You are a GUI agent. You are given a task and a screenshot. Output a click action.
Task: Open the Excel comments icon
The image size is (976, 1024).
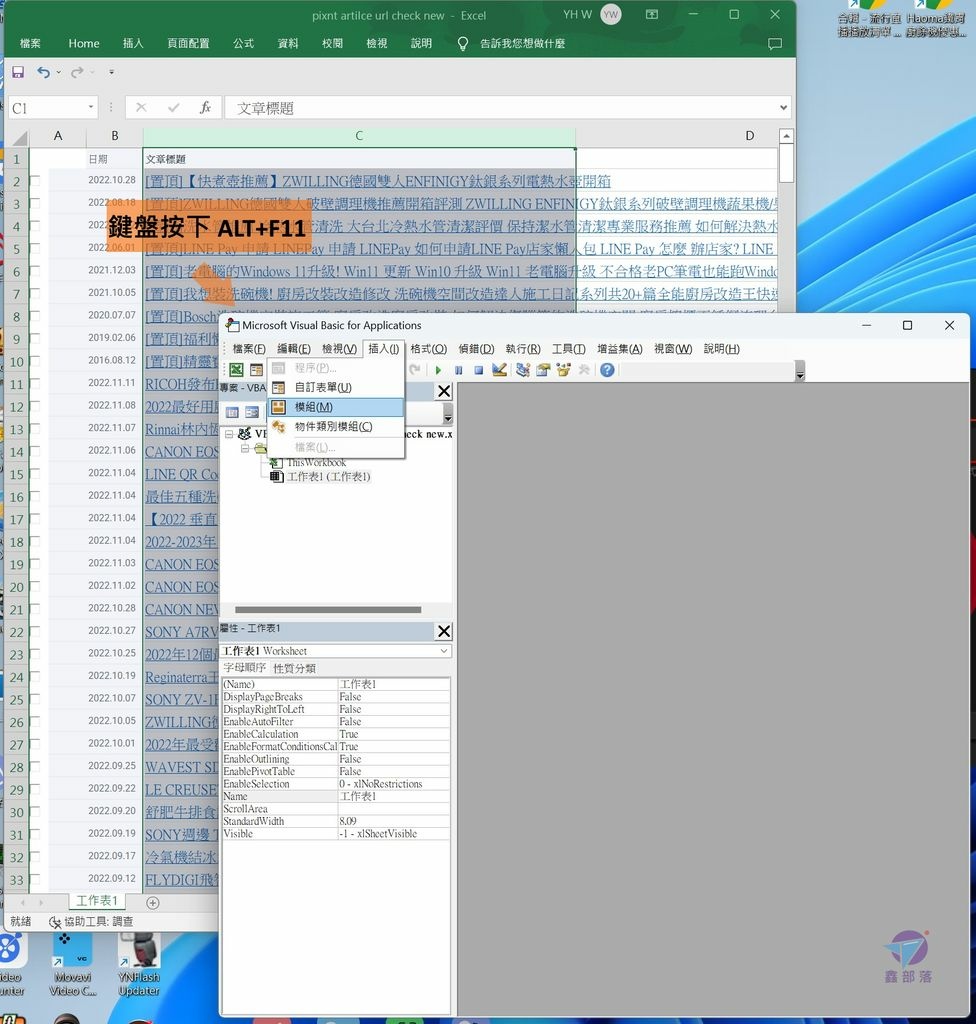775,44
